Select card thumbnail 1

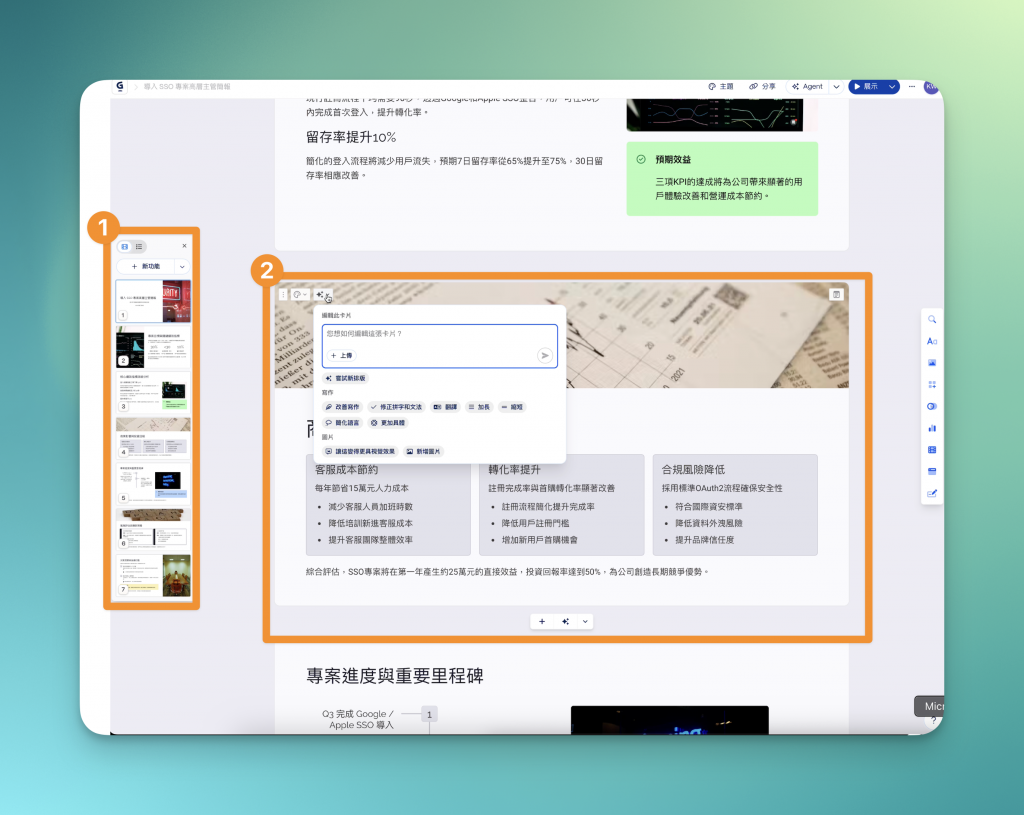(x=153, y=301)
